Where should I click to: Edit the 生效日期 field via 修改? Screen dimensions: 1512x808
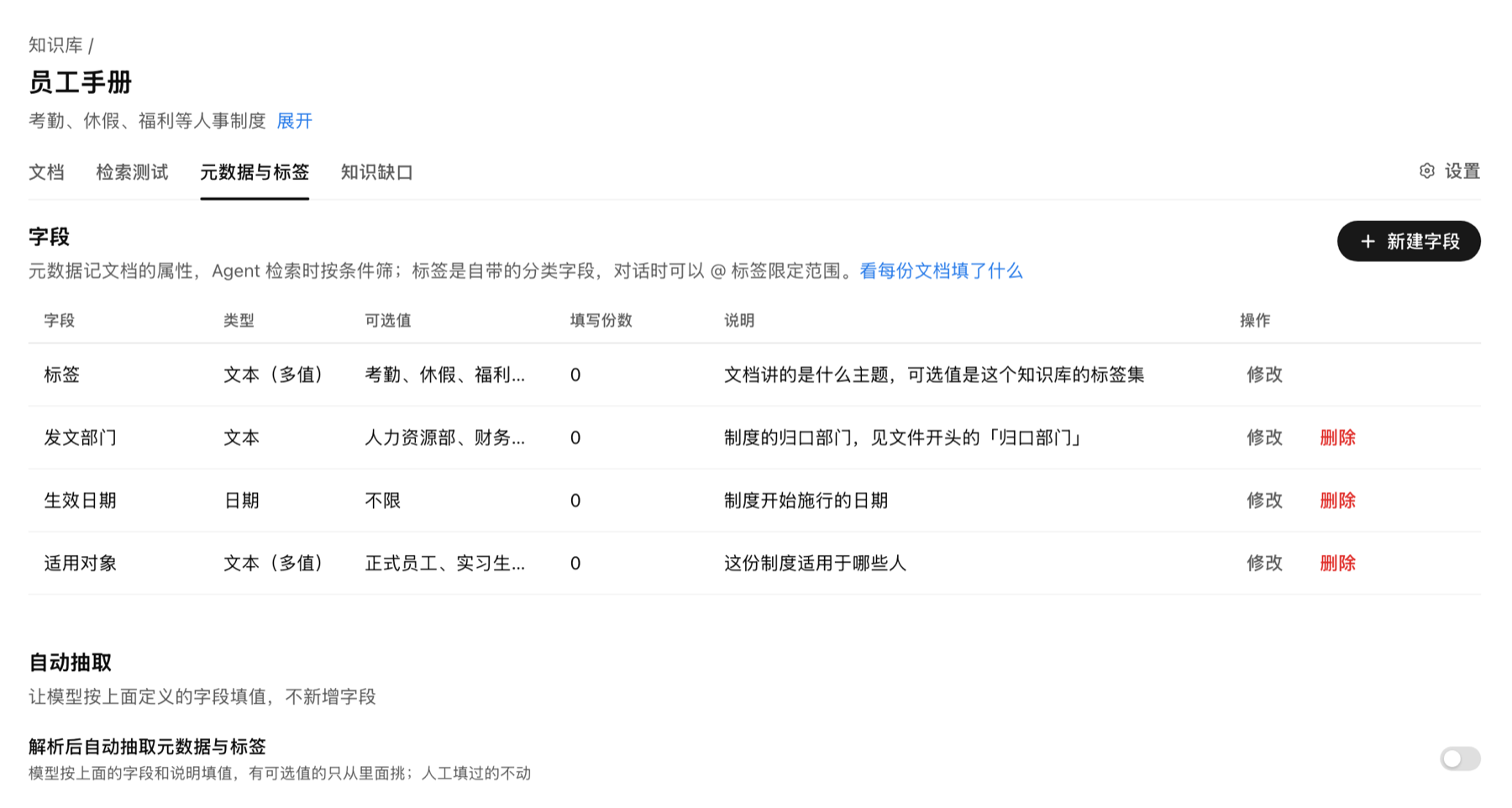(1264, 501)
